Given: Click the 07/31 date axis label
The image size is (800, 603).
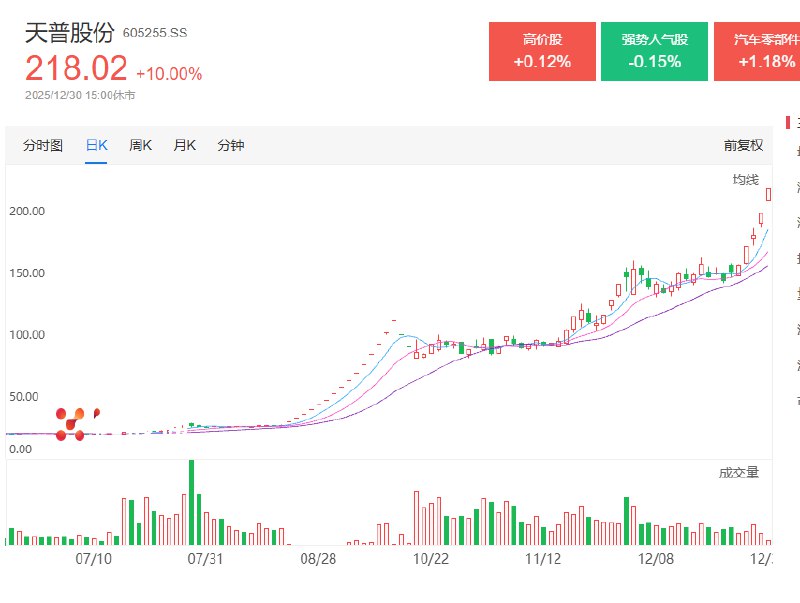Looking at the screenshot, I should click(x=205, y=559).
